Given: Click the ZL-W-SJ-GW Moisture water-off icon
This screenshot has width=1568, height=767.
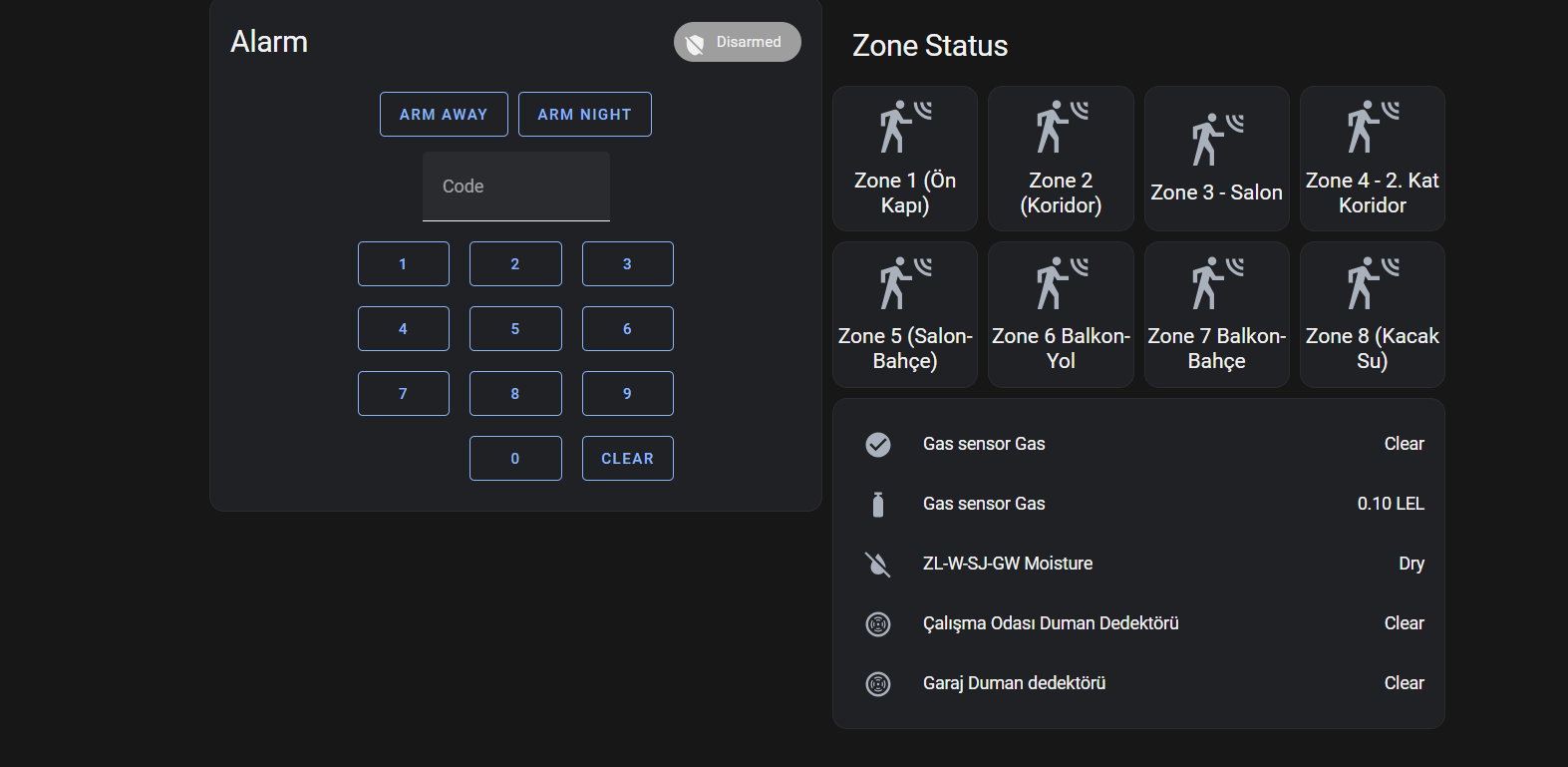Looking at the screenshot, I should click(x=878, y=564).
